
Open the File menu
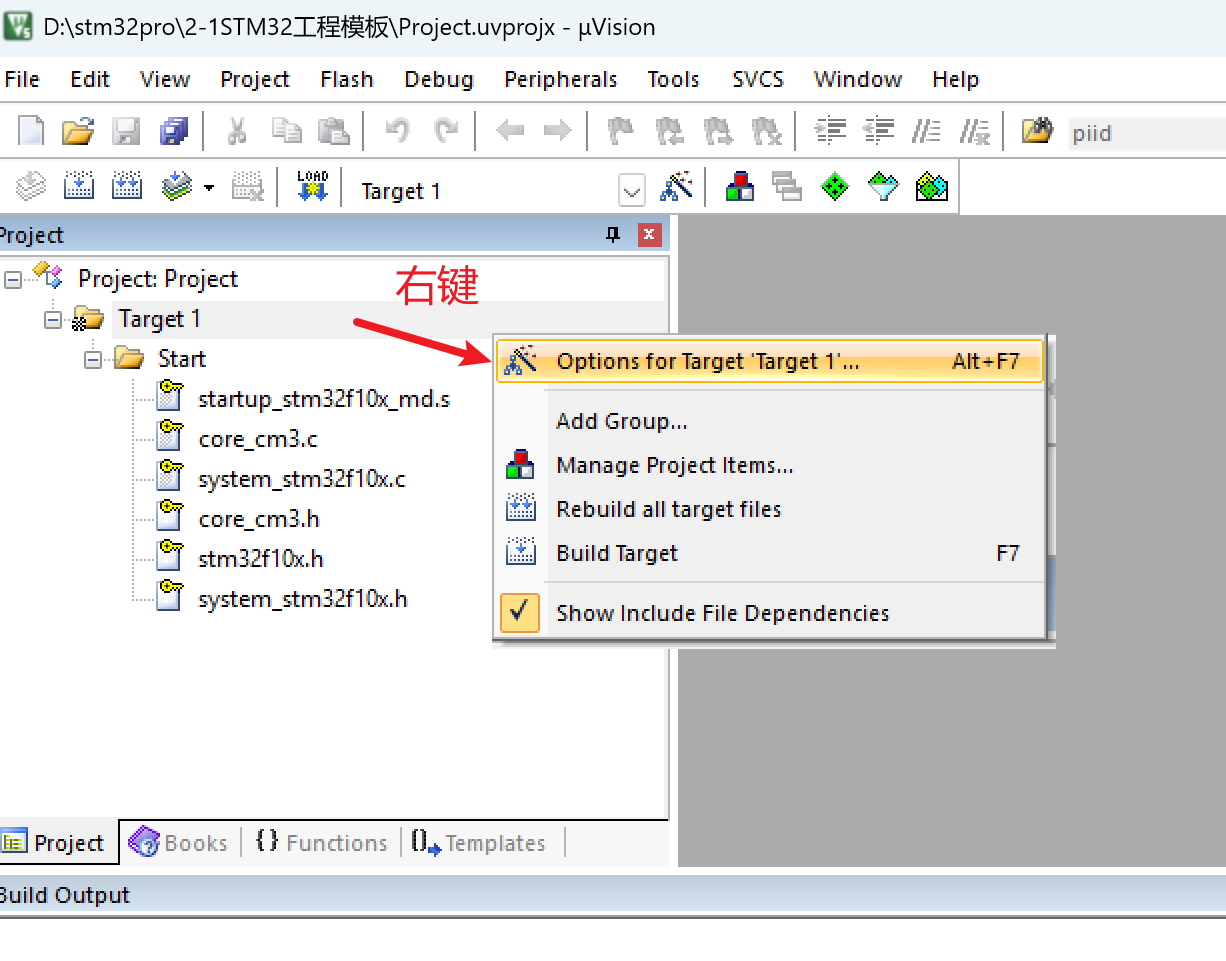click(22, 79)
